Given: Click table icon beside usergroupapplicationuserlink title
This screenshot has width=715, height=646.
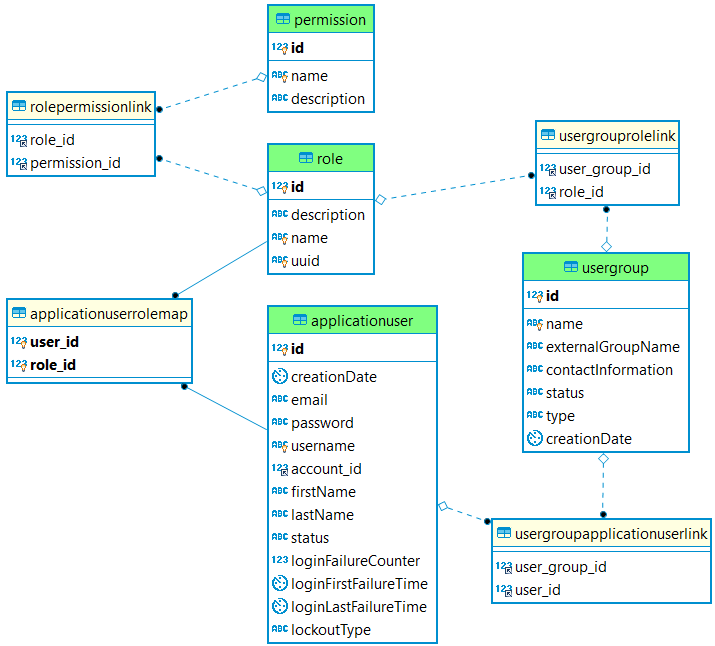Looking at the screenshot, I should point(504,533).
